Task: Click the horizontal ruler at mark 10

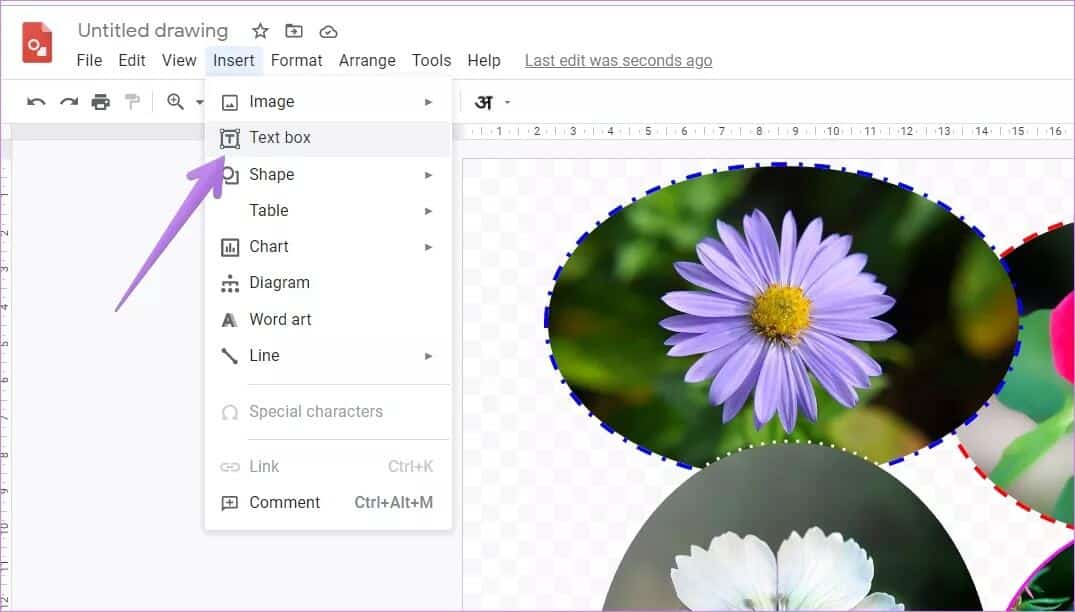Action: (x=833, y=131)
